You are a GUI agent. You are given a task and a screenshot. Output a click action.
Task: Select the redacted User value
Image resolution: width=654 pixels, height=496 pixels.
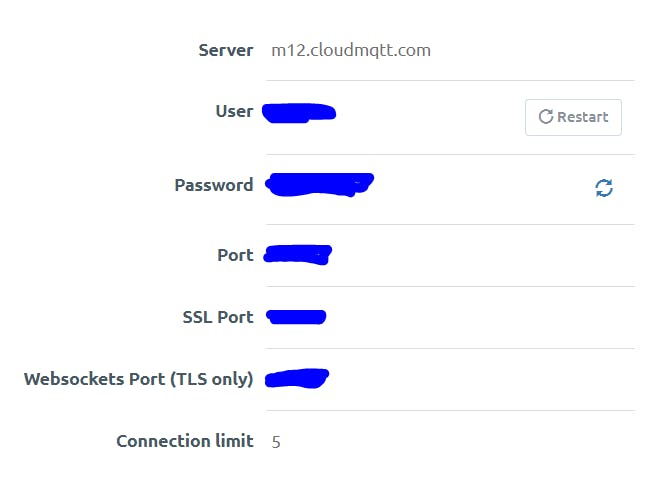[x=299, y=112]
